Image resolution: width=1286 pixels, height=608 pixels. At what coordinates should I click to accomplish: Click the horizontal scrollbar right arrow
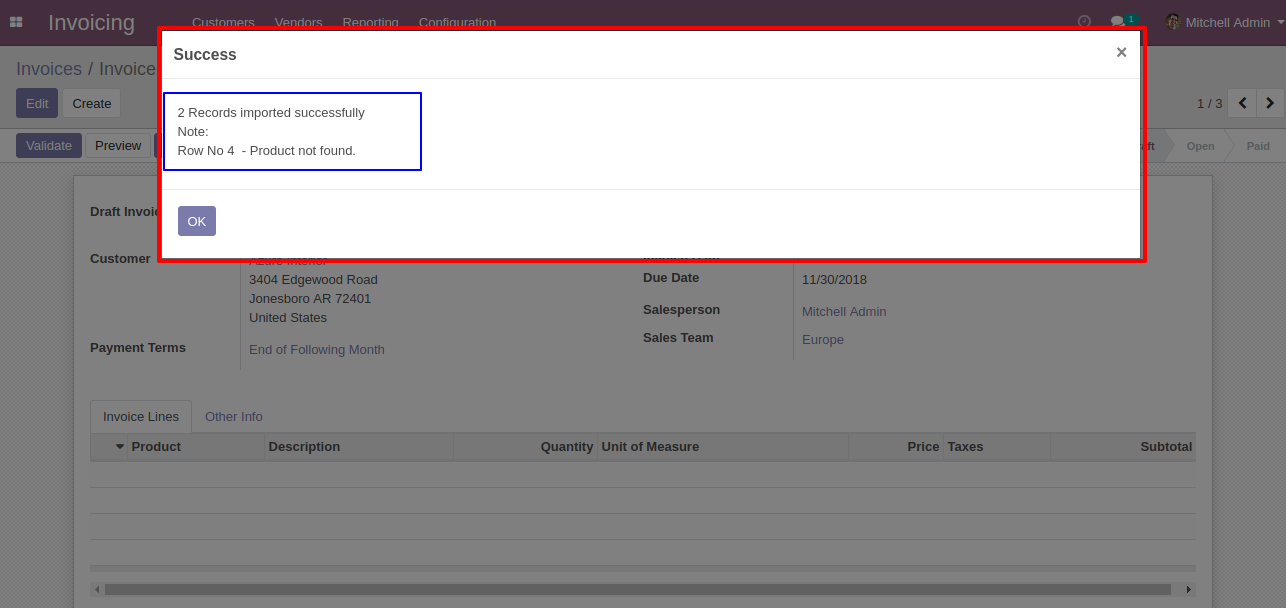[x=1189, y=589]
